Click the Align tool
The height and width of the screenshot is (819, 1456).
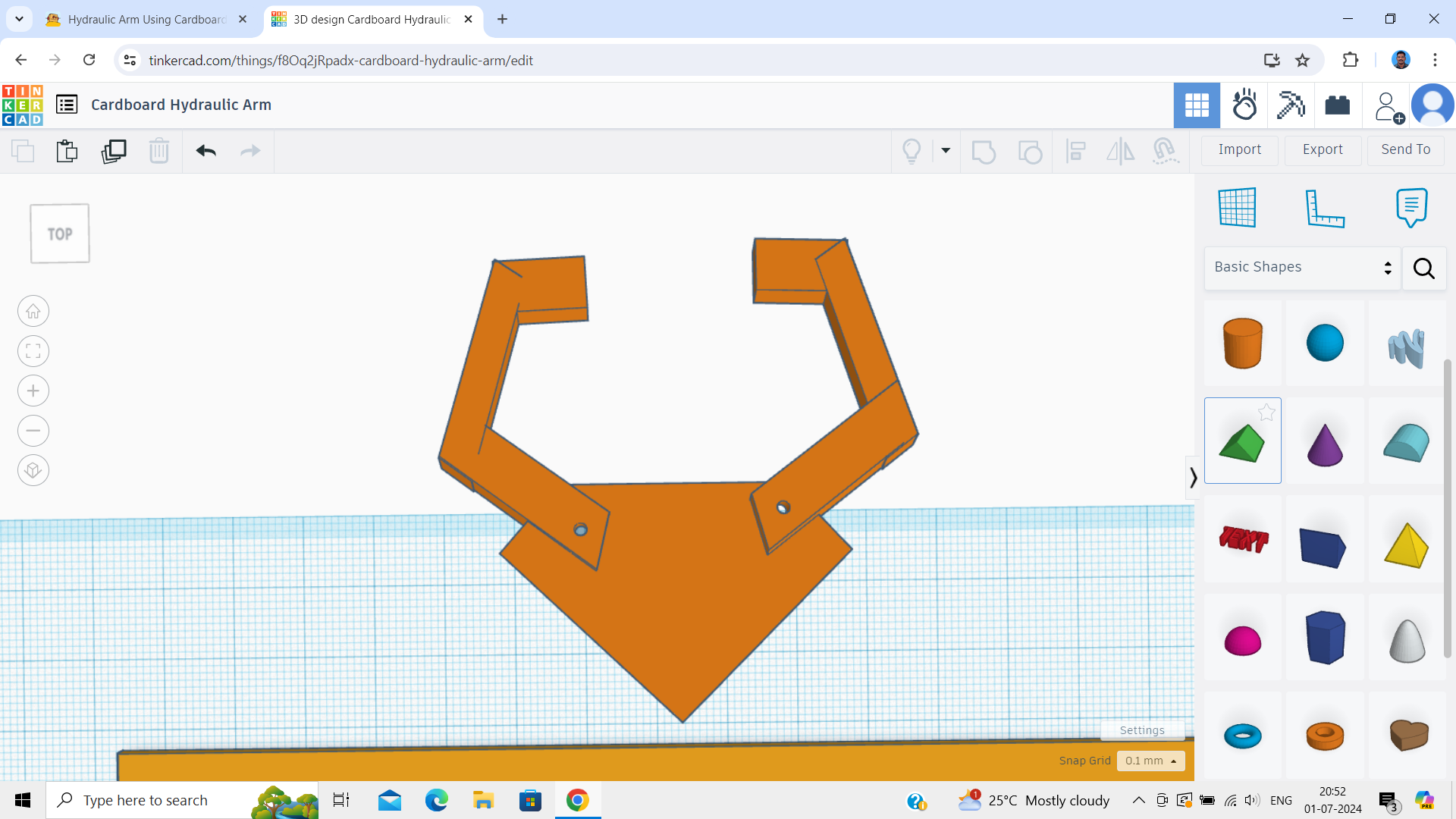[x=1075, y=151]
